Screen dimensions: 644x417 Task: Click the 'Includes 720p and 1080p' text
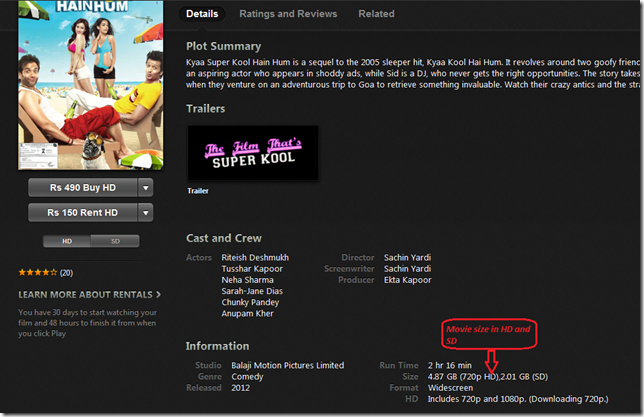tap(518, 399)
